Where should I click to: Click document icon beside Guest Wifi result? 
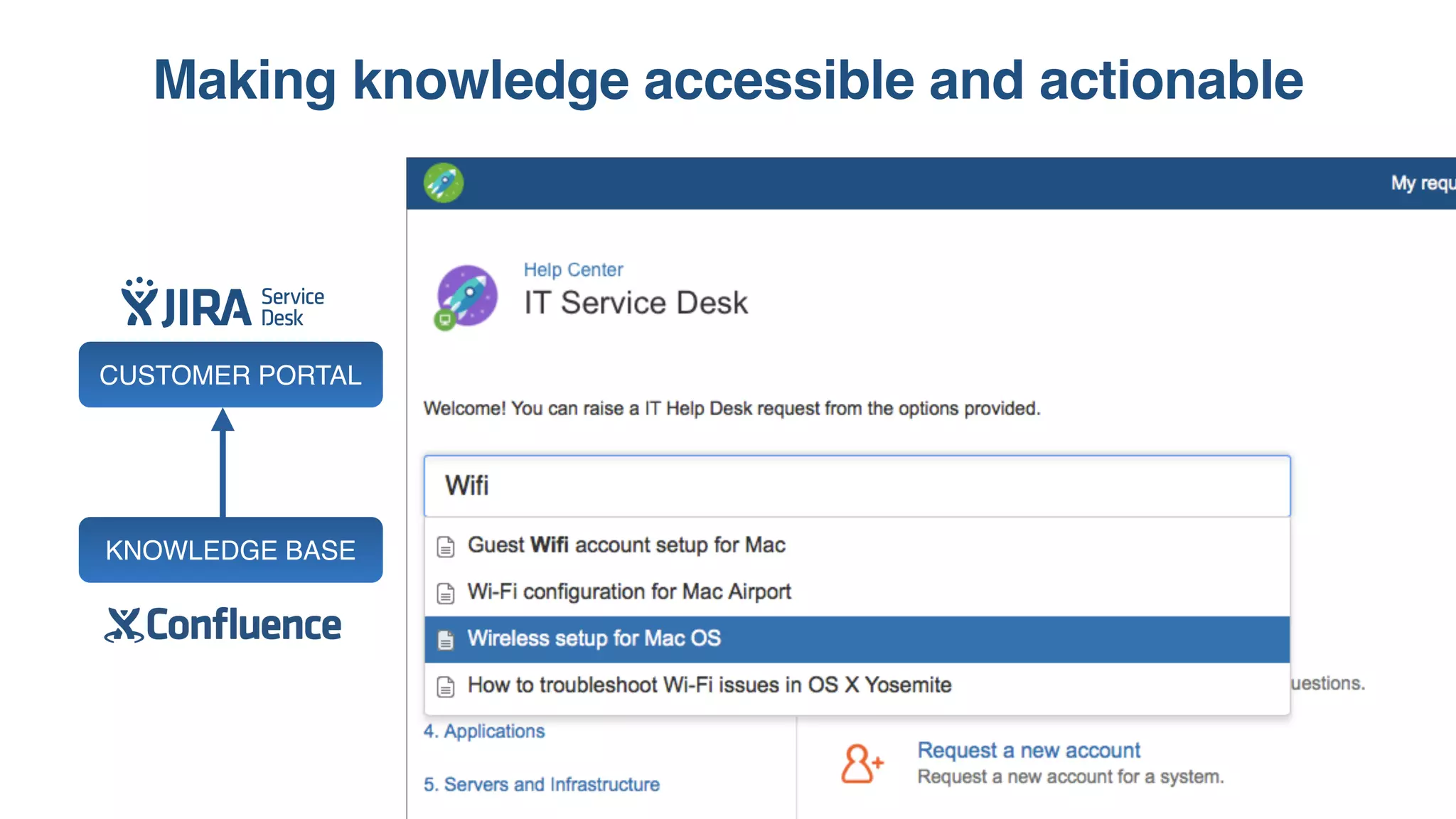[x=446, y=547]
